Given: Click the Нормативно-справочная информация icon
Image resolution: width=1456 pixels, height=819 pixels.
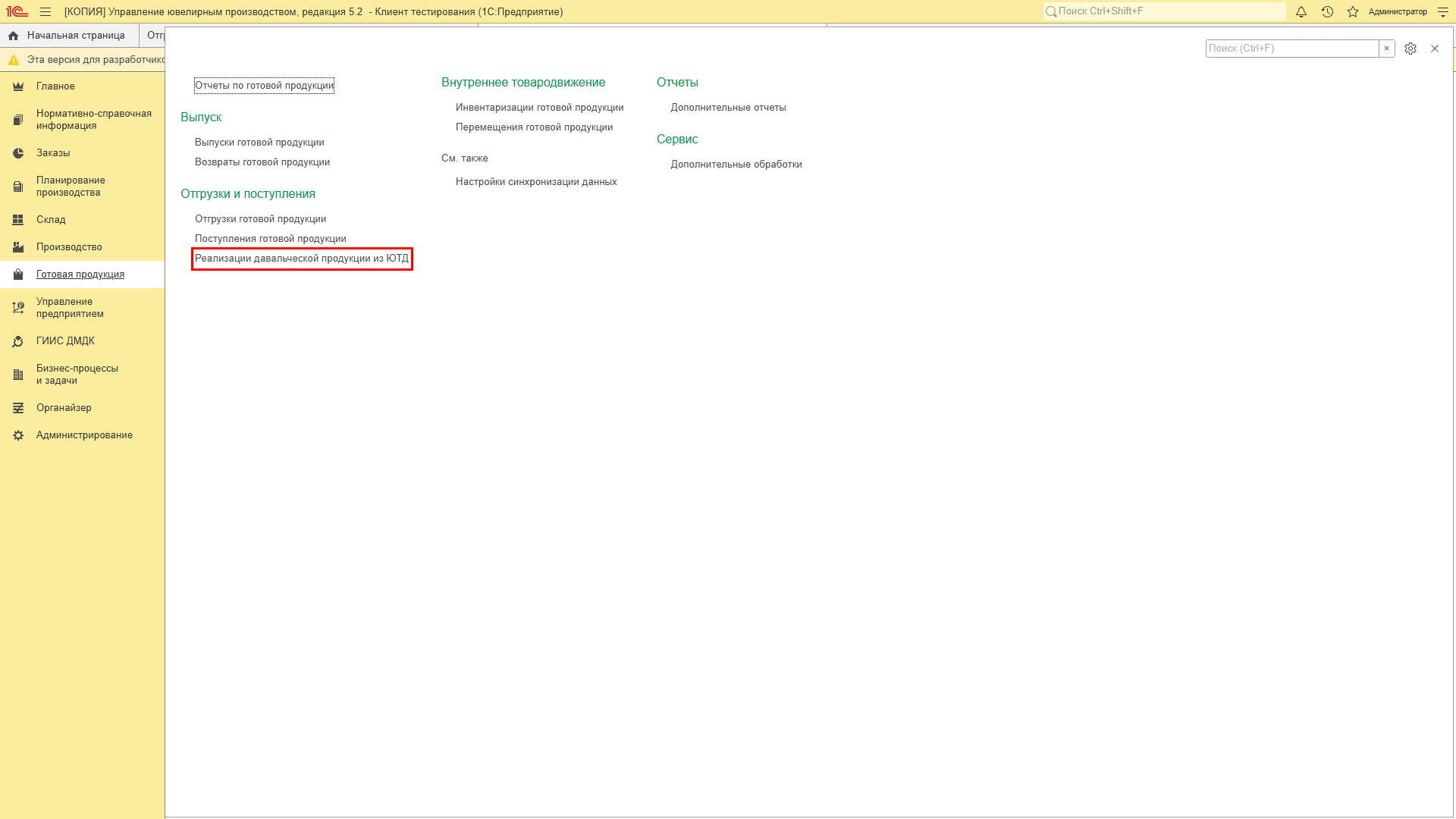Looking at the screenshot, I should (x=18, y=120).
